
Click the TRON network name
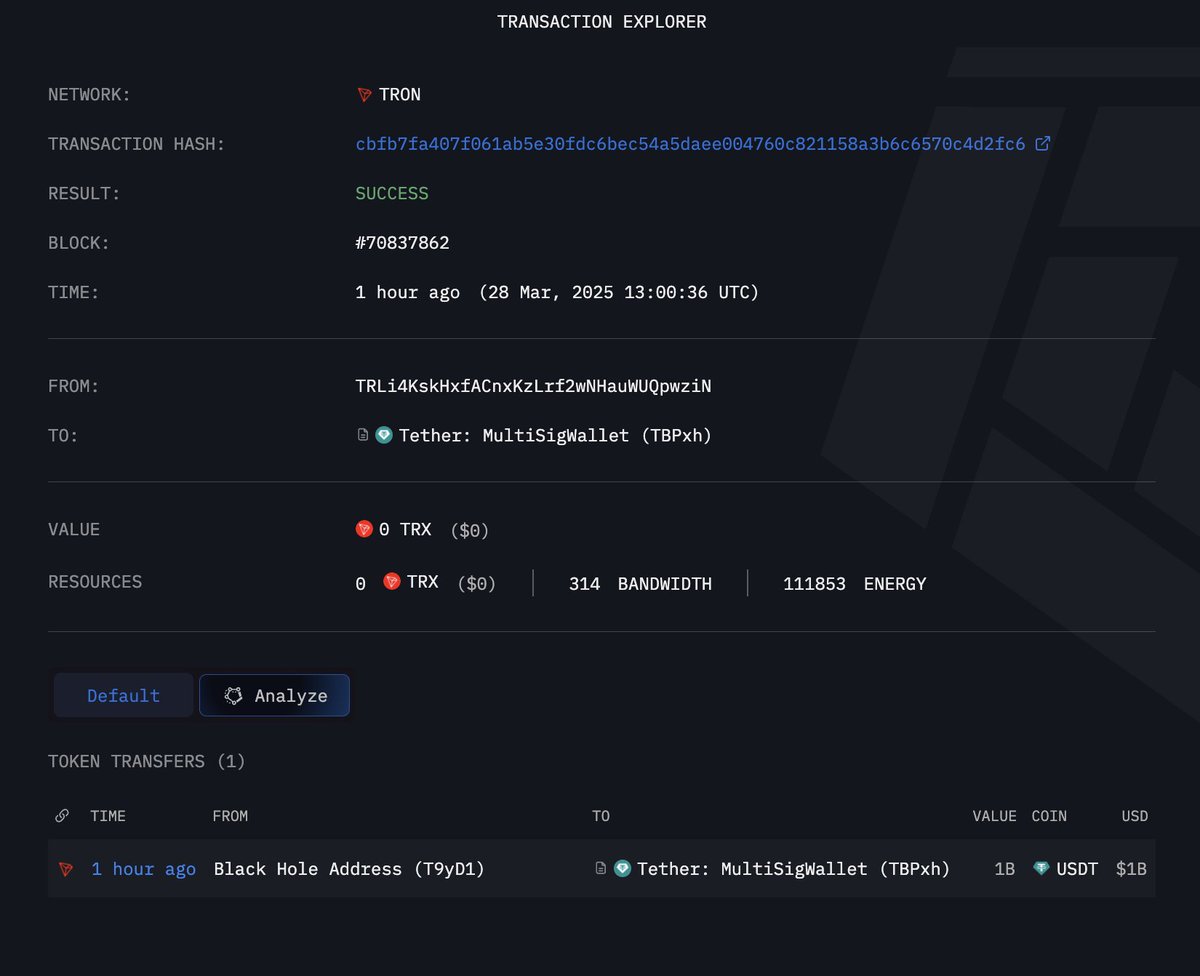pos(400,95)
